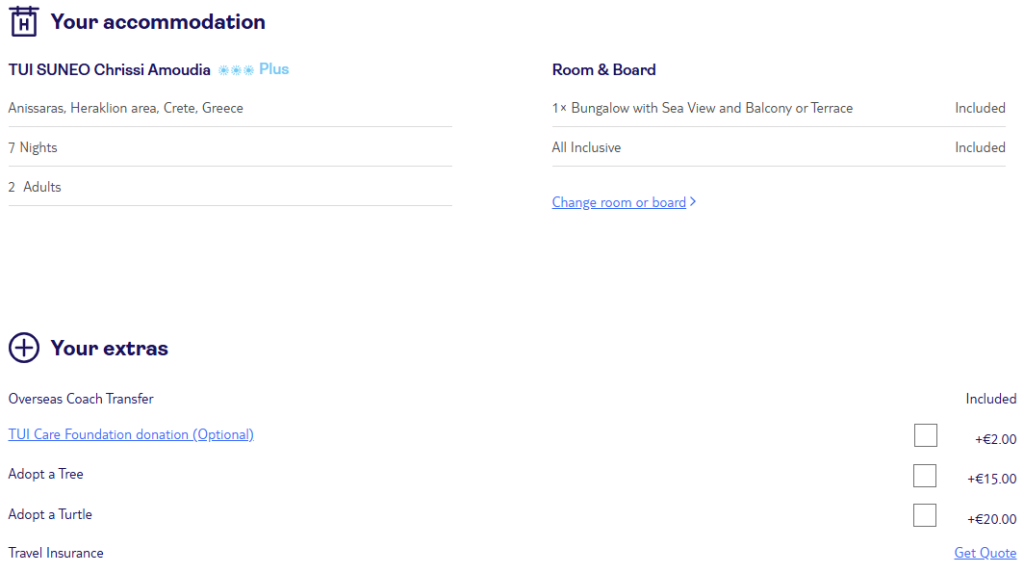
Task: Click the three-sun rating icons beside hotel name
Action: click(236, 70)
